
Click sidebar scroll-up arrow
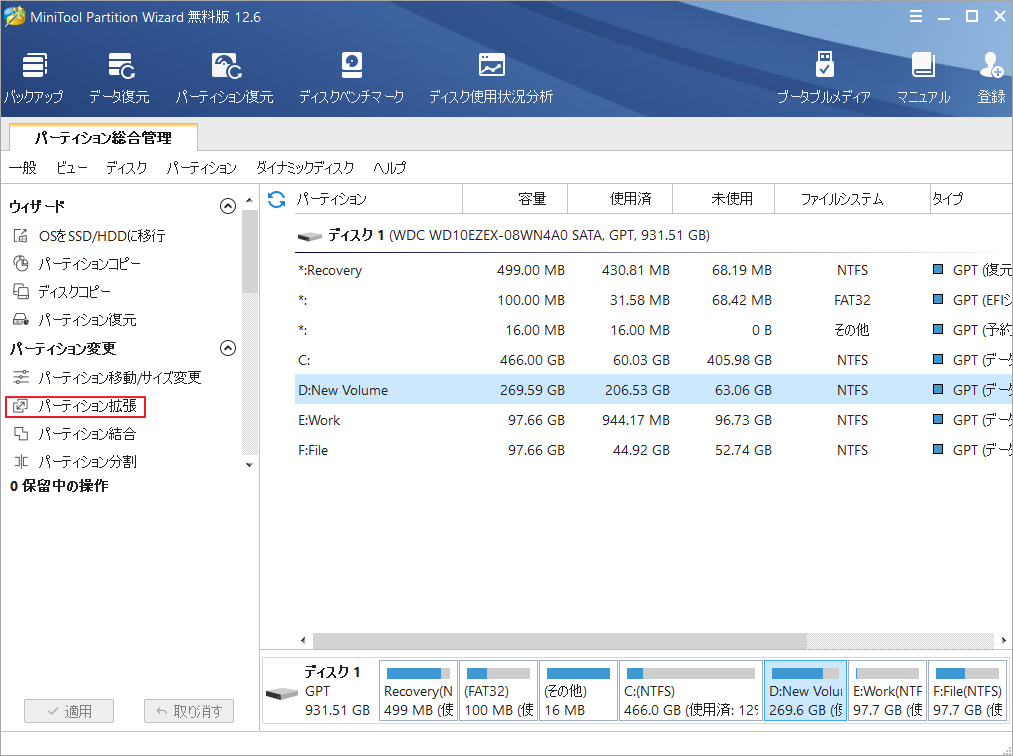pos(249,200)
